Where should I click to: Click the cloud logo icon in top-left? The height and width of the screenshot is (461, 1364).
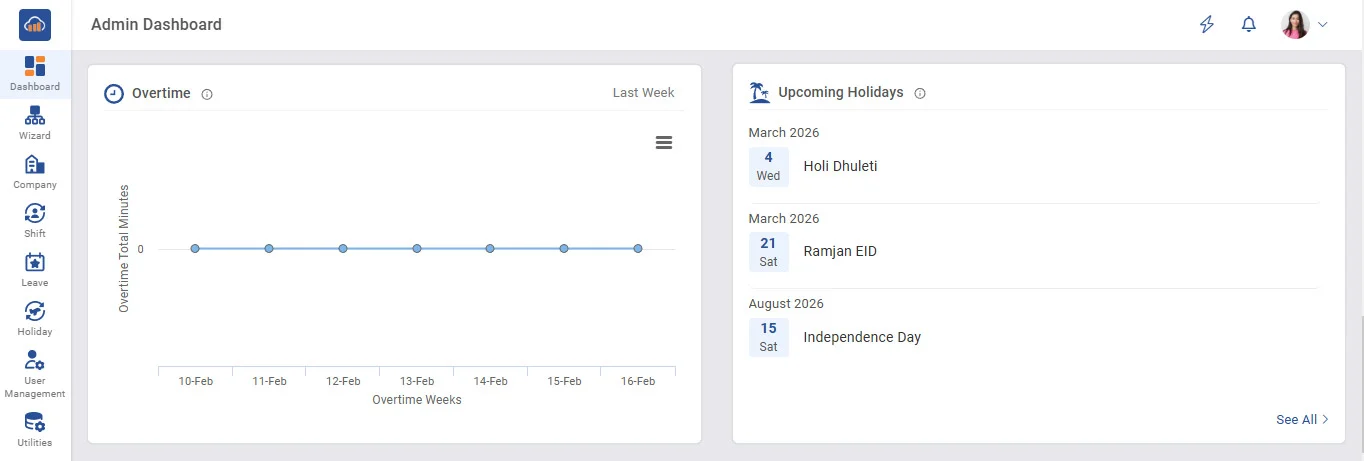(35, 25)
